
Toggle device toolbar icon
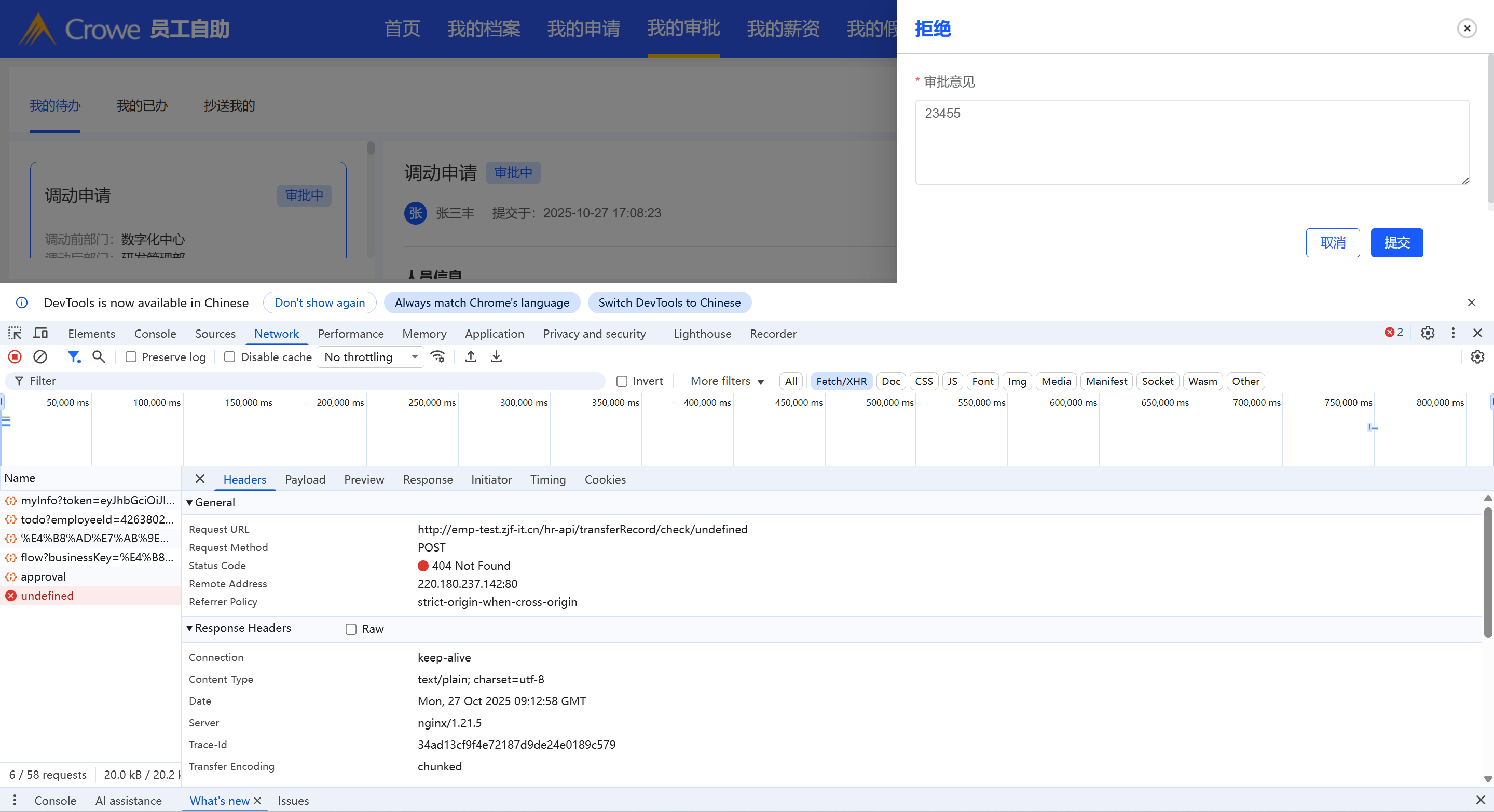[x=40, y=334]
